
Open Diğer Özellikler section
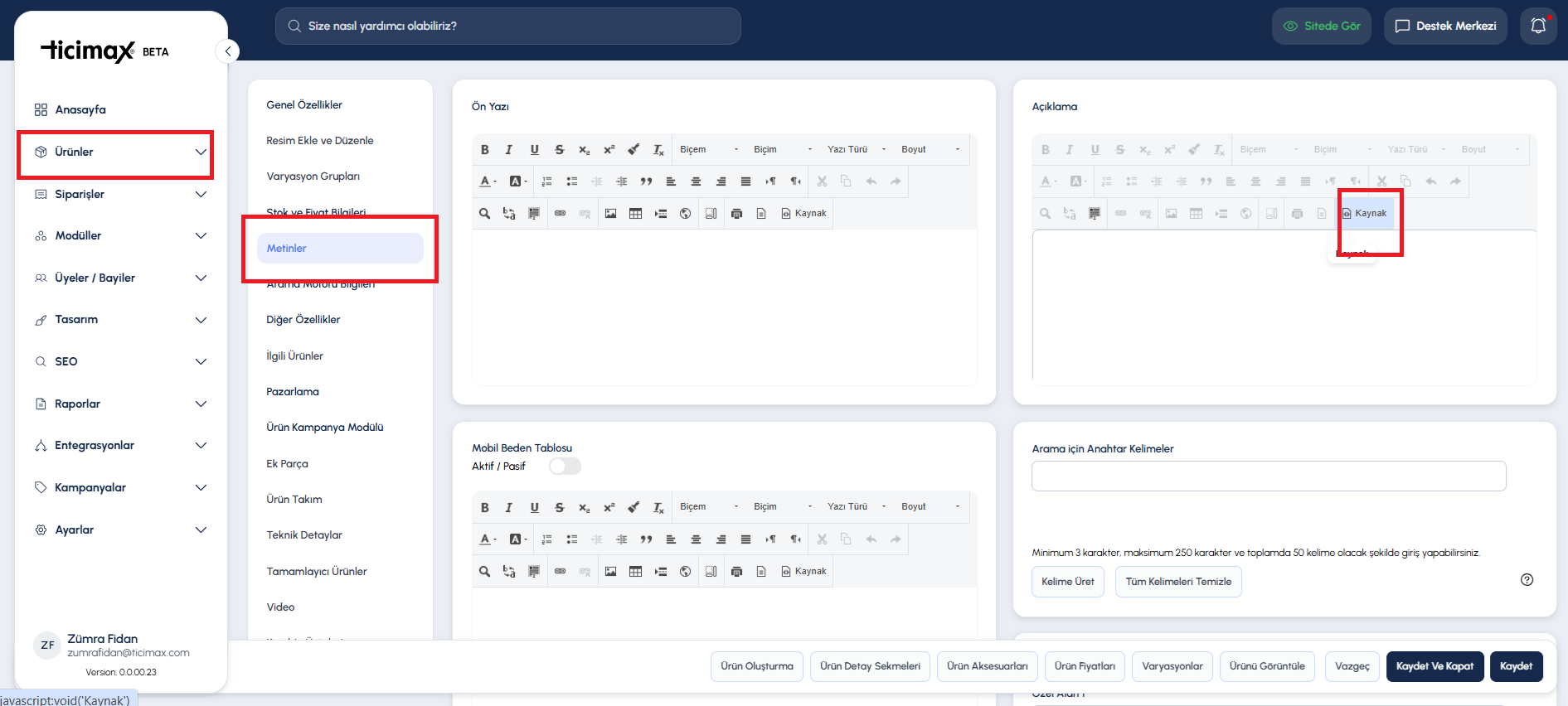[x=303, y=320]
